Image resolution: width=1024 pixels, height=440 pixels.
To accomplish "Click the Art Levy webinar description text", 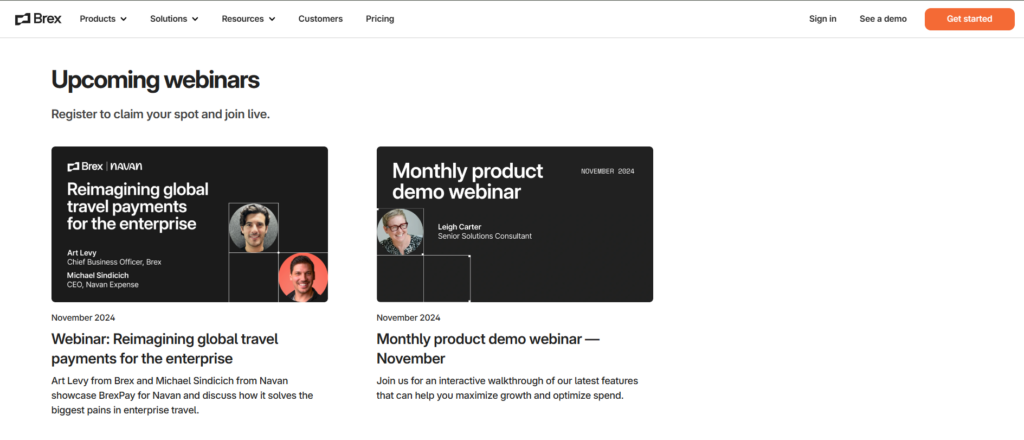I will tap(182, 395).
